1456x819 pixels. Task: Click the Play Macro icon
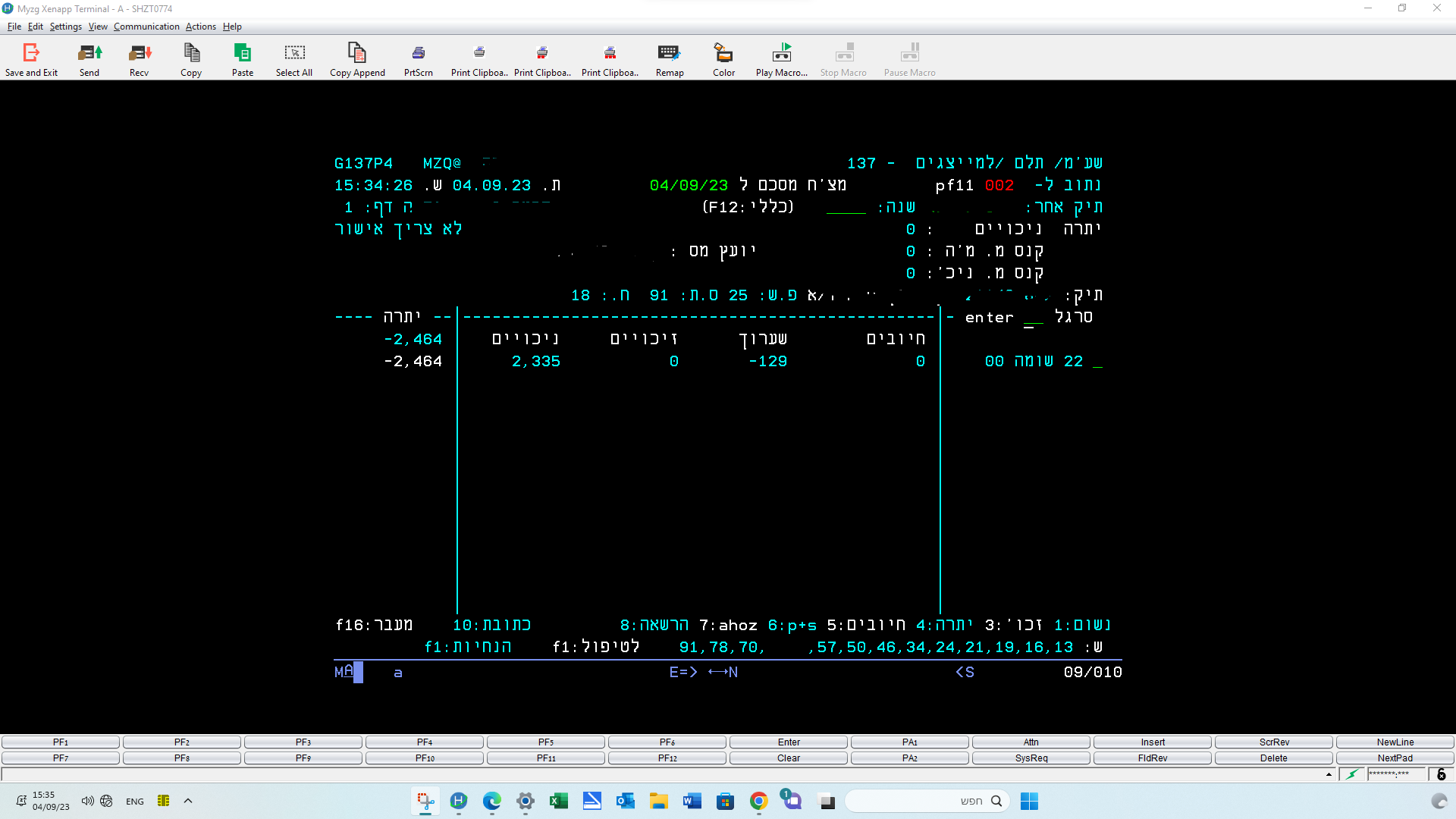click(x=782, y=53)
